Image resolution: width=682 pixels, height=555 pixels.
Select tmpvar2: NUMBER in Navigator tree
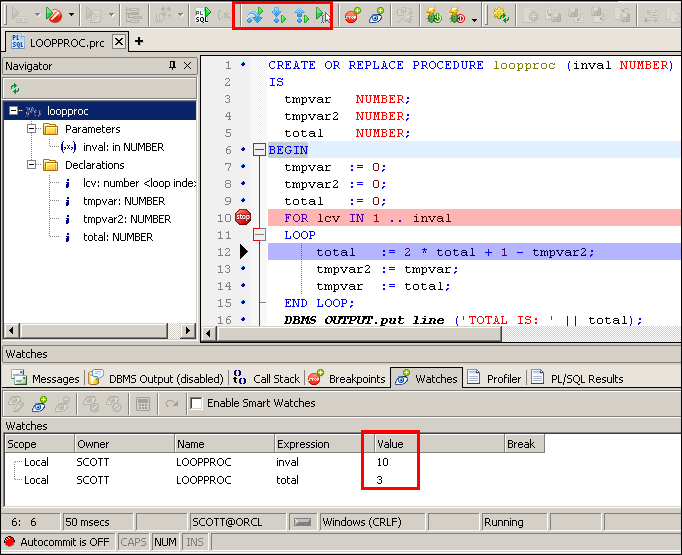[x=126, y=219]
